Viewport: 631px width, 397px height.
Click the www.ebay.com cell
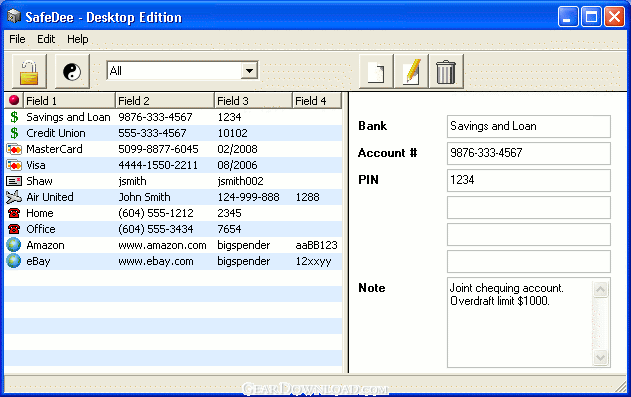[x=156, y=261]
